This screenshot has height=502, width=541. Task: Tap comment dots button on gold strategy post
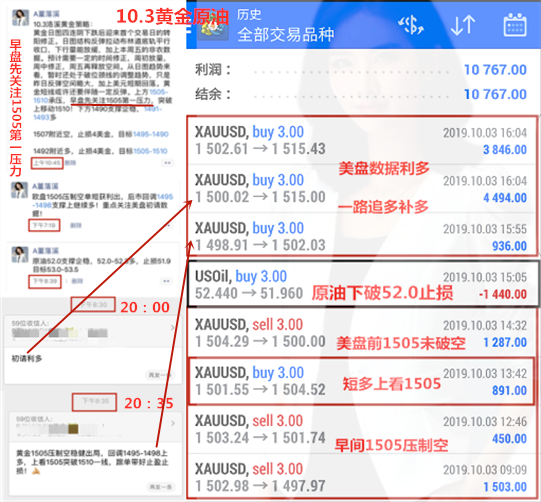167,163
